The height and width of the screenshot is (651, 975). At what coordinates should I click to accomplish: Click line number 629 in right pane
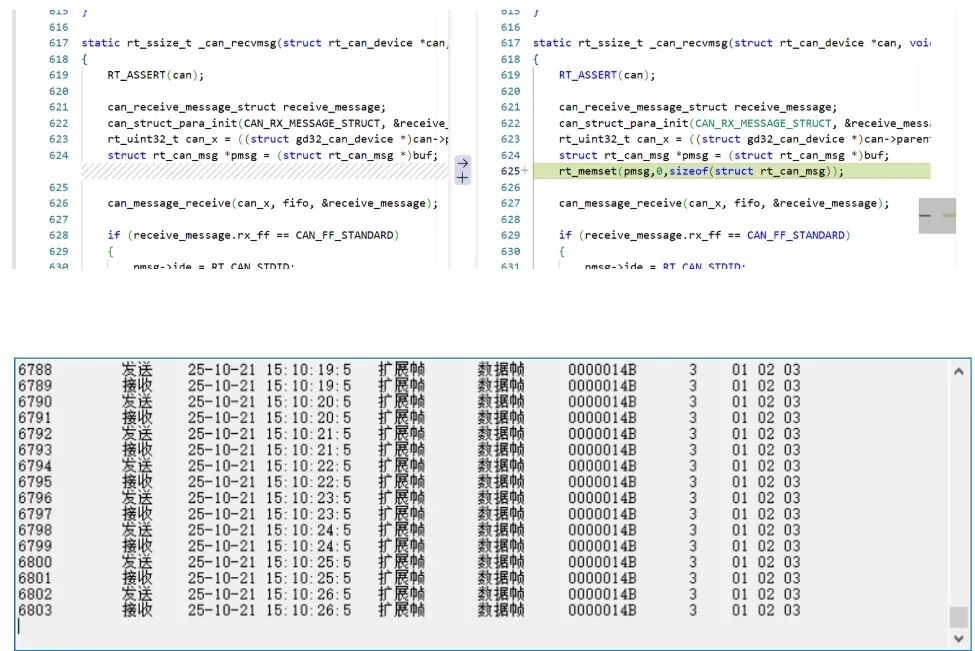click(510, 235)
